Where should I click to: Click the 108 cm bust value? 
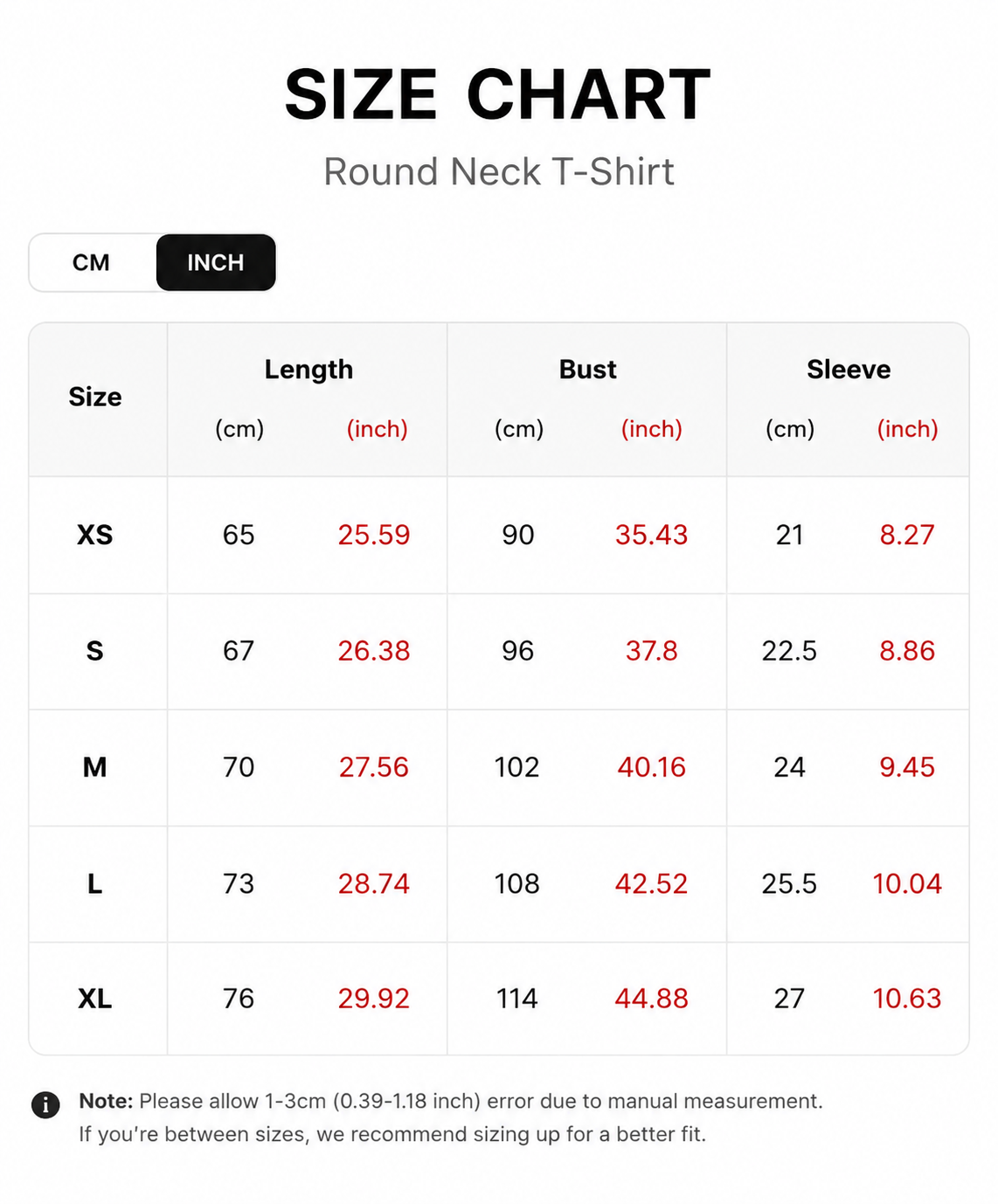(x=517, y=883)
